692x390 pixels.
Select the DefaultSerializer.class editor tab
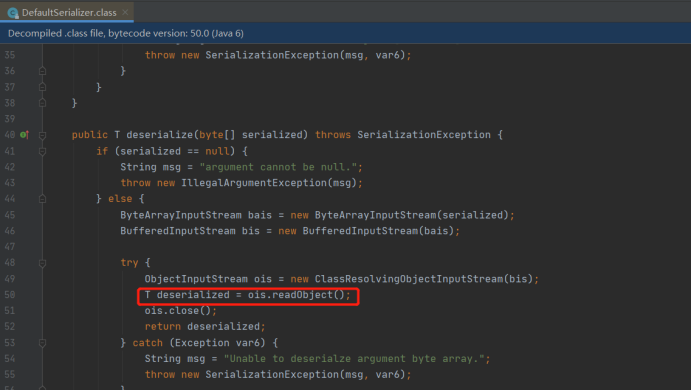point(67,12)
